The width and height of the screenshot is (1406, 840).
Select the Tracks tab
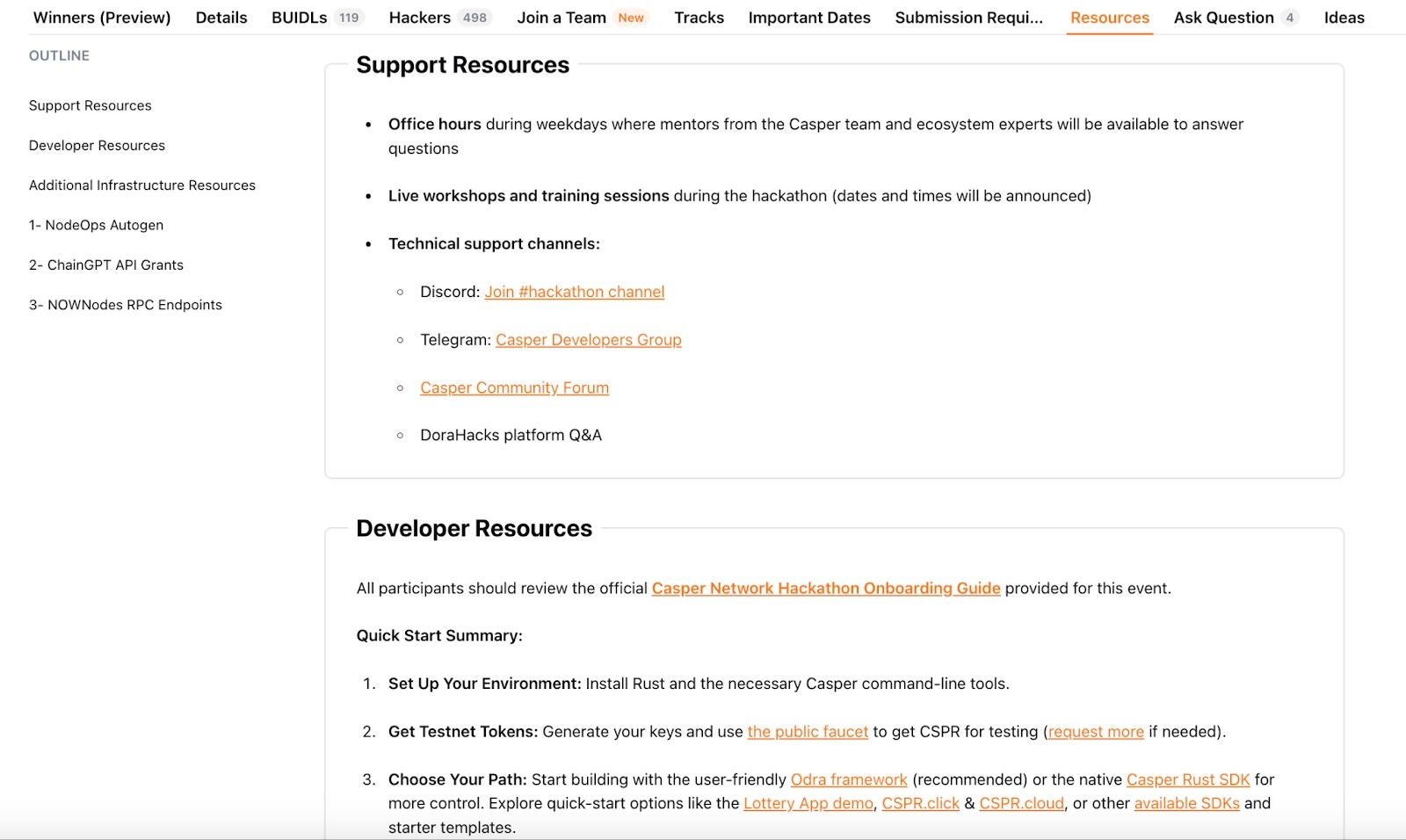pos(699,18)
